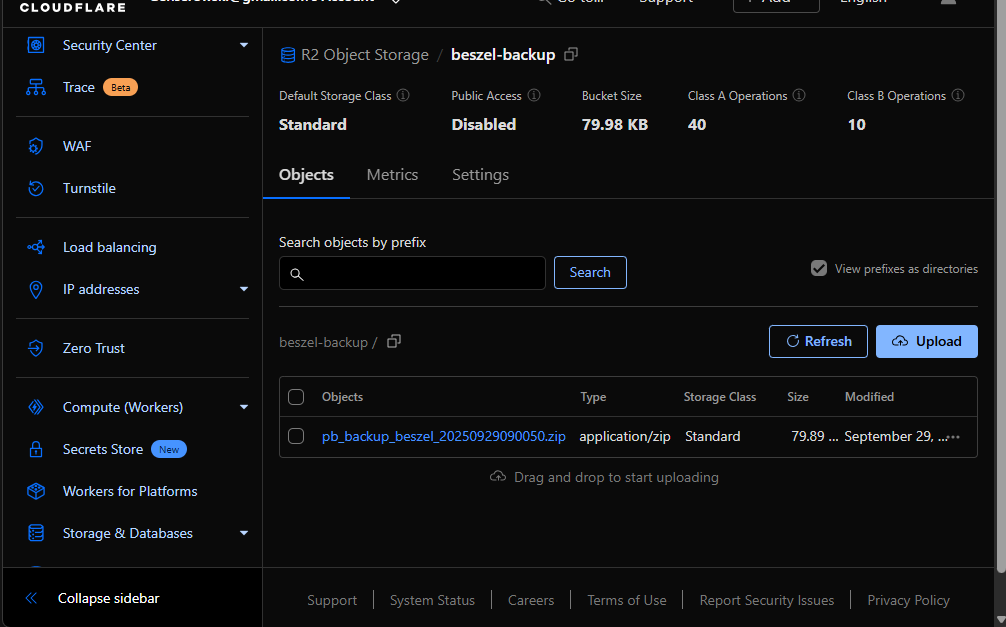Click the IP addresses pin icon
This screenshot has width=1006, height=627.
pyautogui.click(x=36, y=289)
